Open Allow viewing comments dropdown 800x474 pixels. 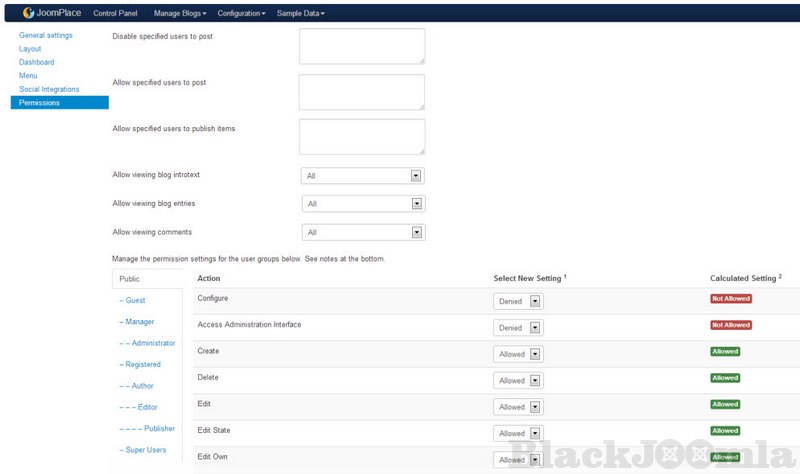coord(363,232)
